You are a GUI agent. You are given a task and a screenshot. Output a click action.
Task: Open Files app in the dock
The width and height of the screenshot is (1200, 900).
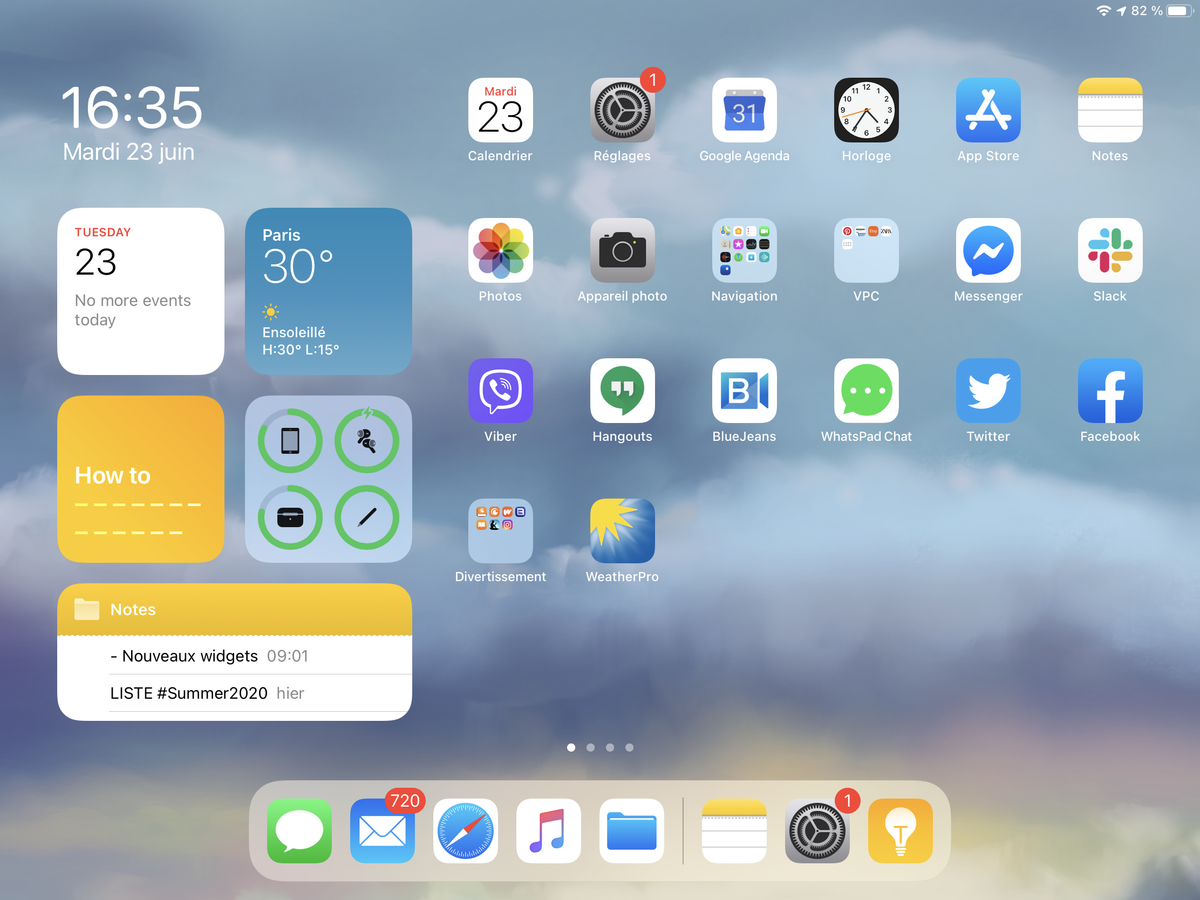pos(631,830)
